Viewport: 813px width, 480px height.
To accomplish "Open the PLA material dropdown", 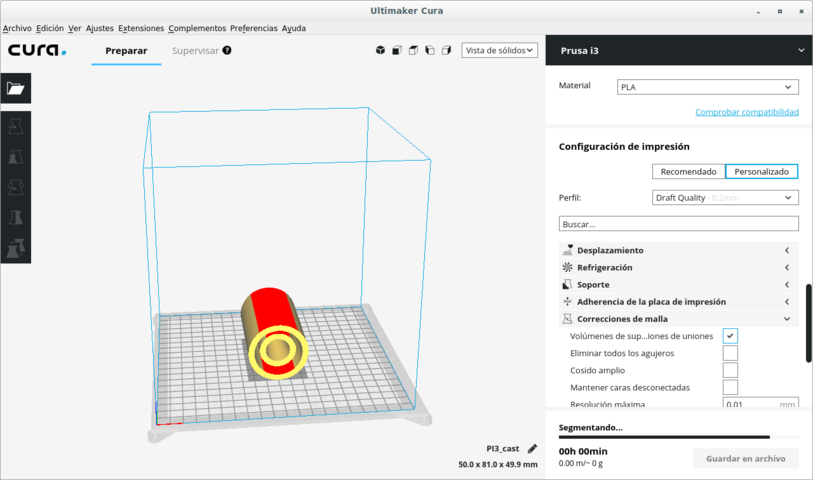I will pos(707,87).
